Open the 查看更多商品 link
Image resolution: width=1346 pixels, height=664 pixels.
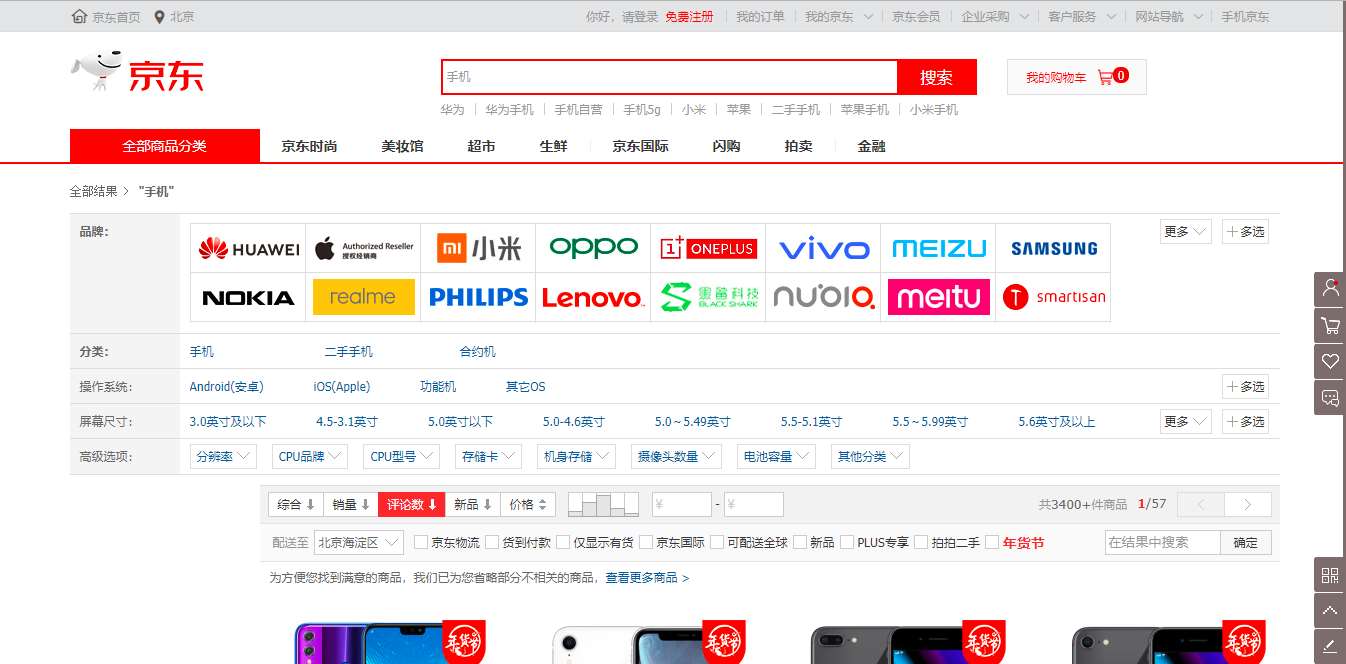[646, 578]
